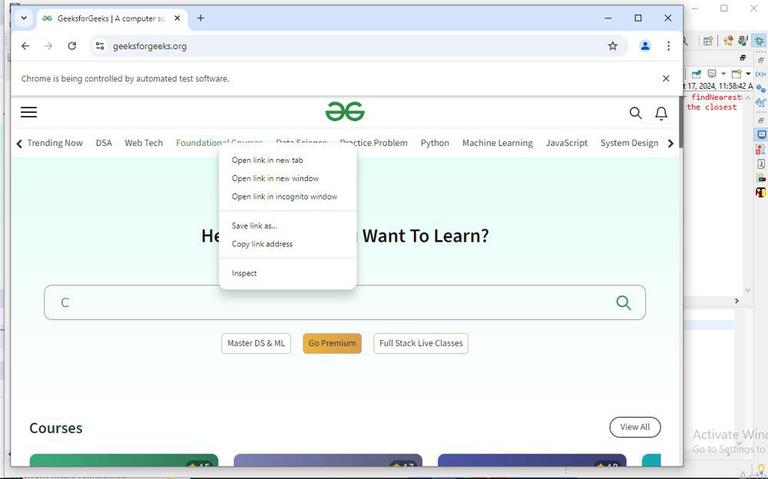Open the Trending Now topic link
The image size is (768, 479).
55,143
